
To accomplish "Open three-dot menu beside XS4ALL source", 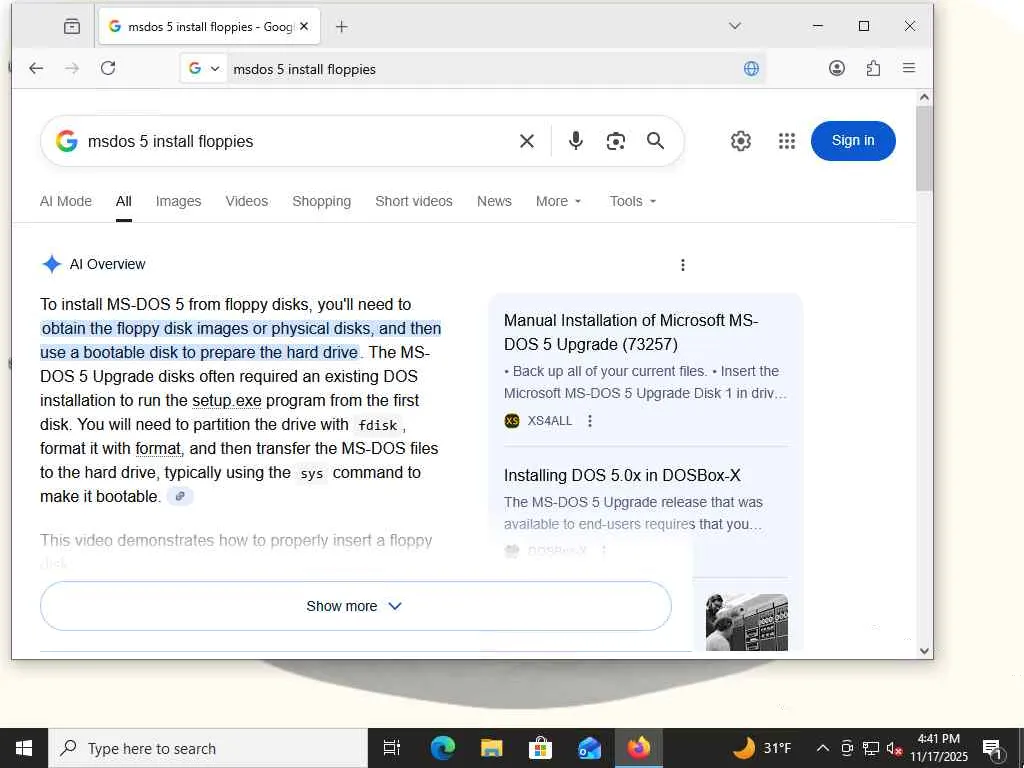I will pyautogui.click(x=590, y=421).
